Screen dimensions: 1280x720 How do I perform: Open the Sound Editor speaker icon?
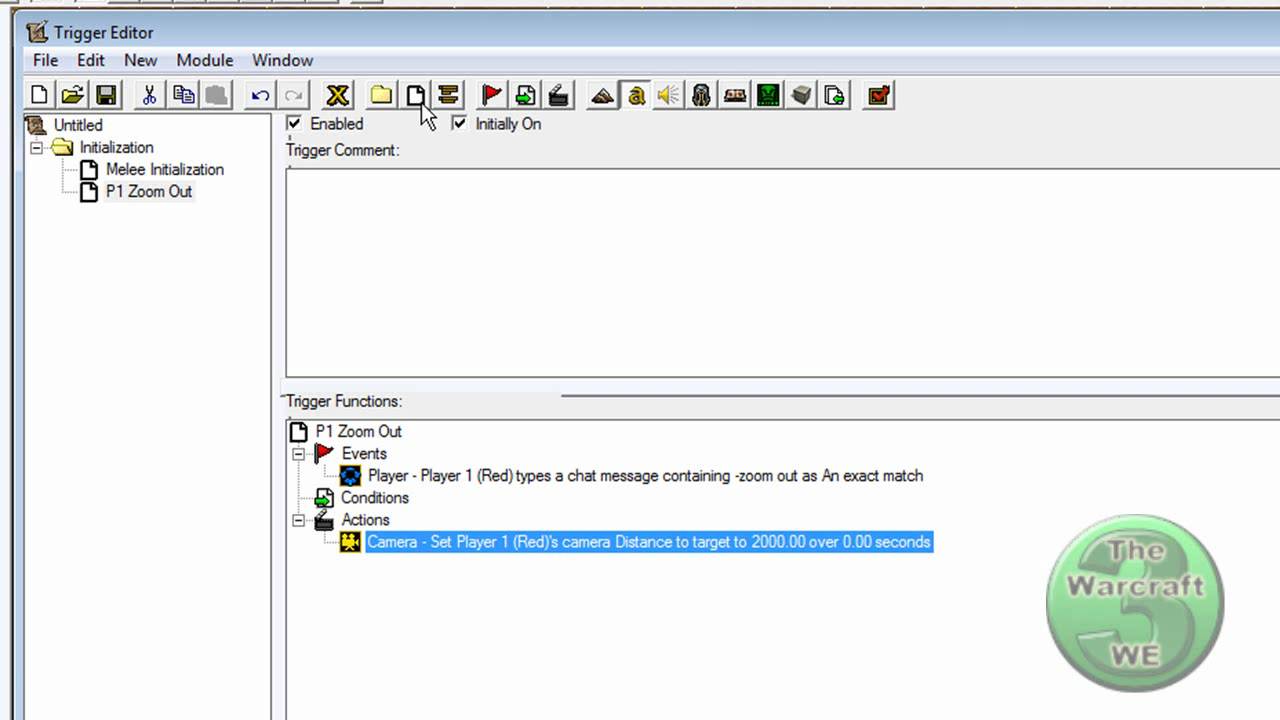pos(668,95)
